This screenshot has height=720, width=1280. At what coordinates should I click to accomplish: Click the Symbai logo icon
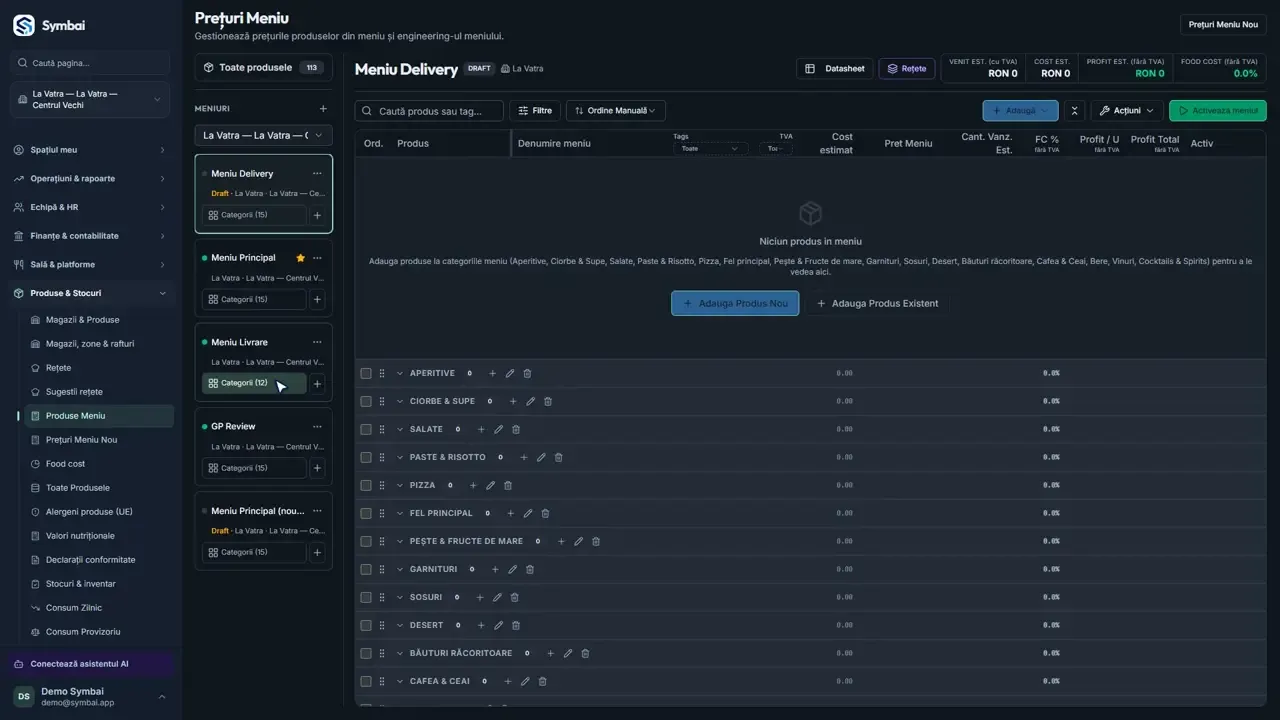pos(24,26)
